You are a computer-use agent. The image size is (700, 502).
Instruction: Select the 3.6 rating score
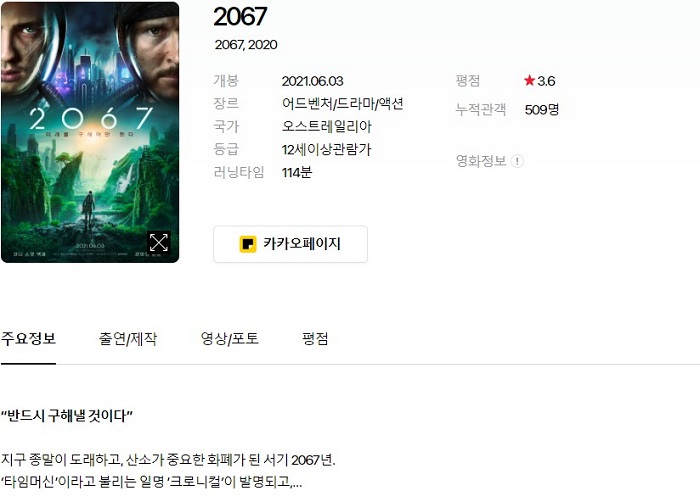(x=546, y=81)
